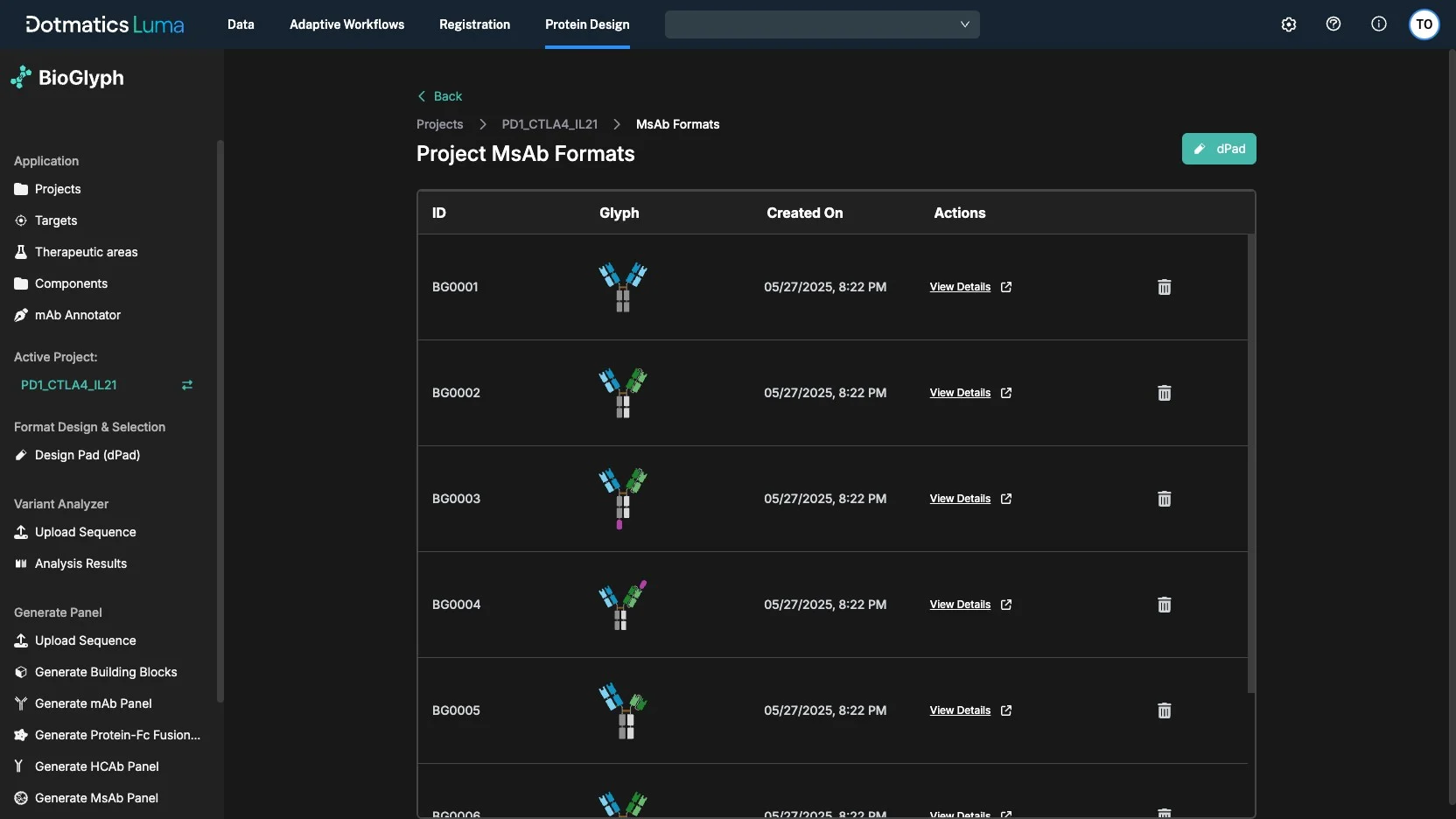1456x819 pixels.
Task: Open external link icon for BG0002
Action: click(1006, 393)
